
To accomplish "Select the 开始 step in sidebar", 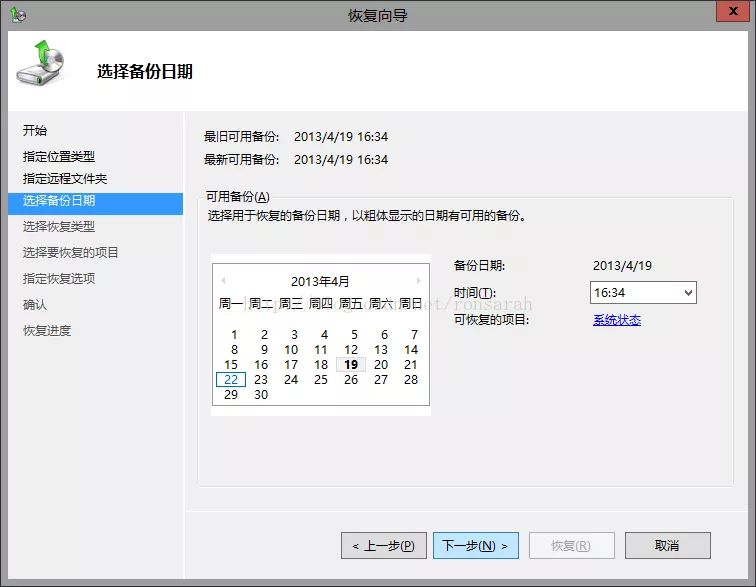I will (x=35, y=131).
